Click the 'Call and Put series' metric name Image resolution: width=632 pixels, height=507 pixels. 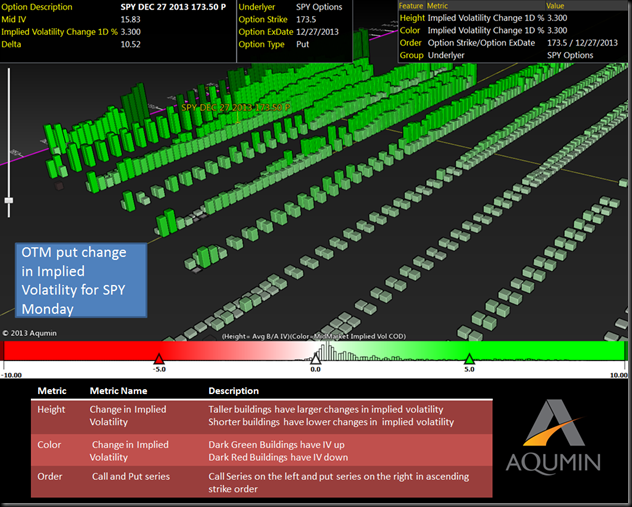pos(131,476)
